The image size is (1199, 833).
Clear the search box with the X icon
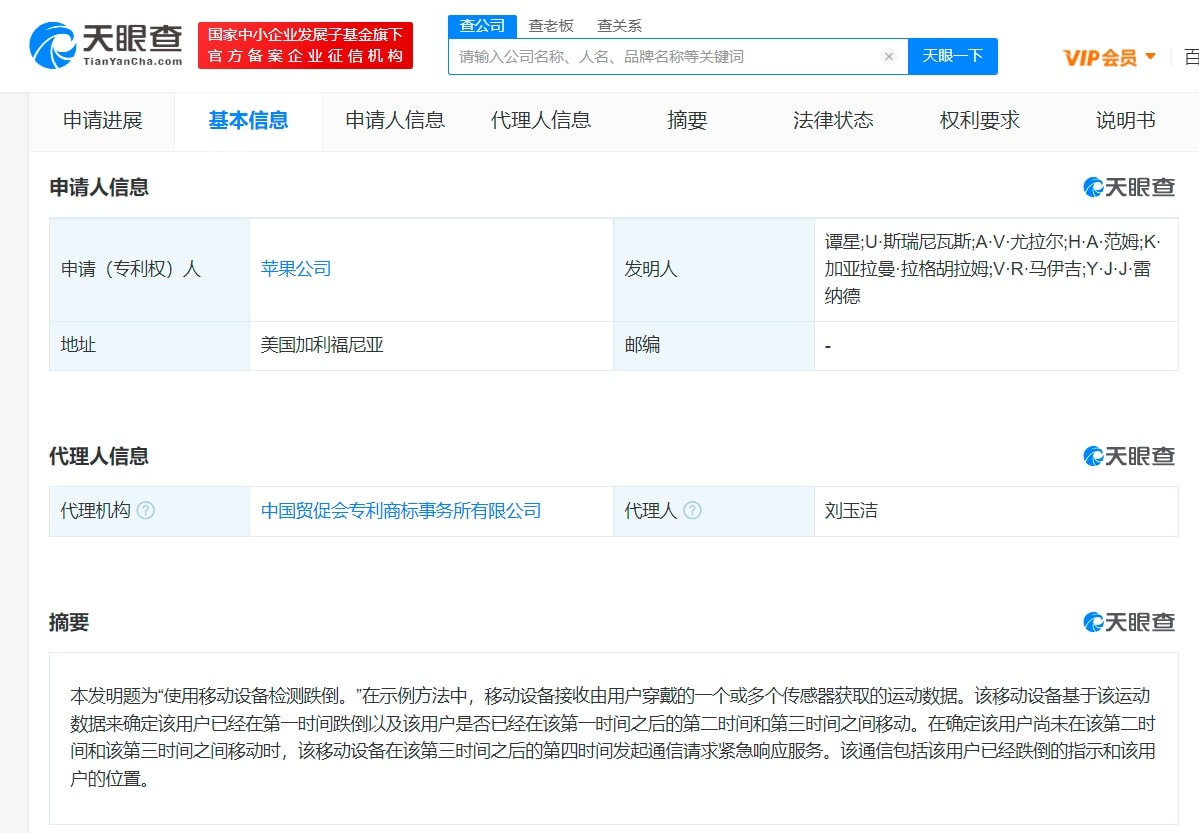[889, 57]
